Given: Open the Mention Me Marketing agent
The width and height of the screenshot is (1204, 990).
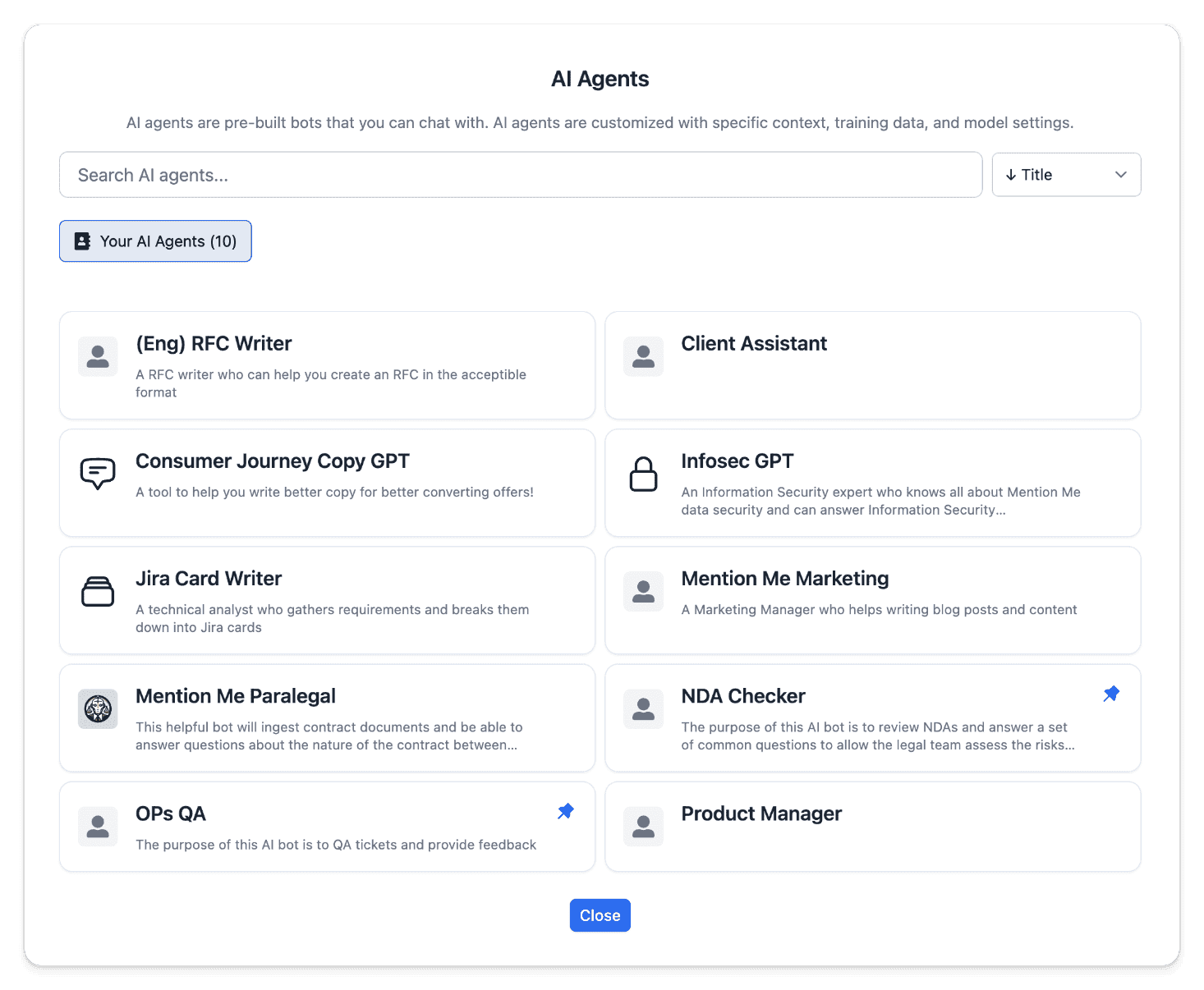Looking at the screenshot, I should [x=873, y=600].
